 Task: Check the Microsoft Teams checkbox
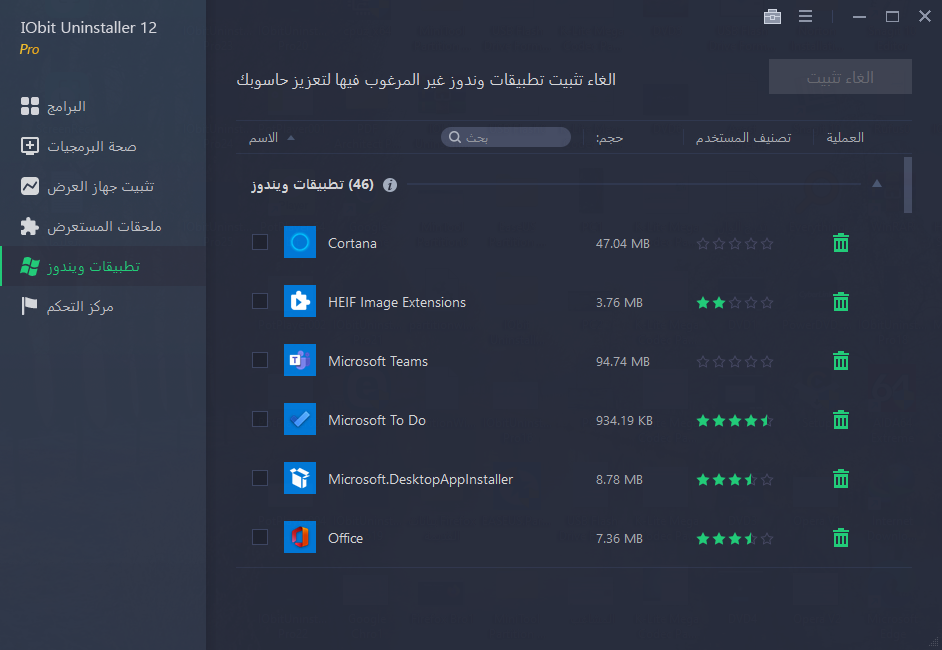click(260, 360)
